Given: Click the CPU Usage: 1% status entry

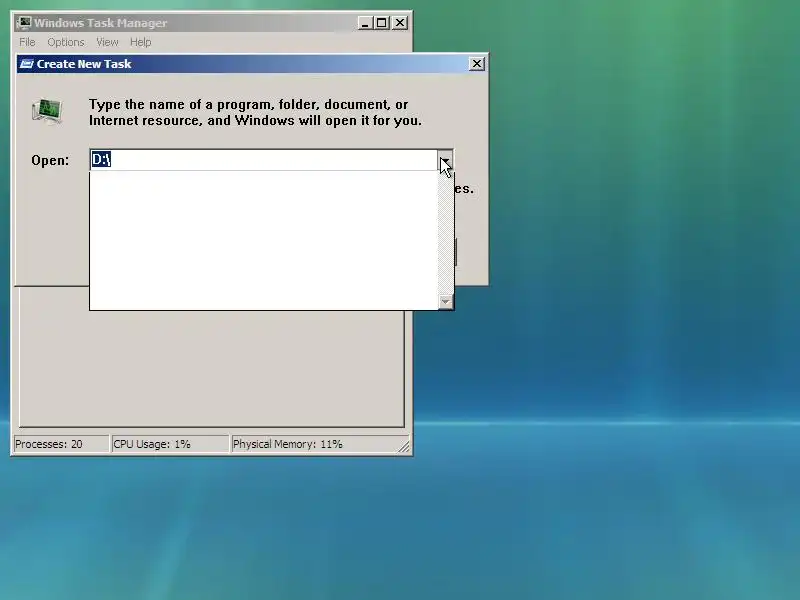Looking at the screenshot, I should (x=169, y=444).
